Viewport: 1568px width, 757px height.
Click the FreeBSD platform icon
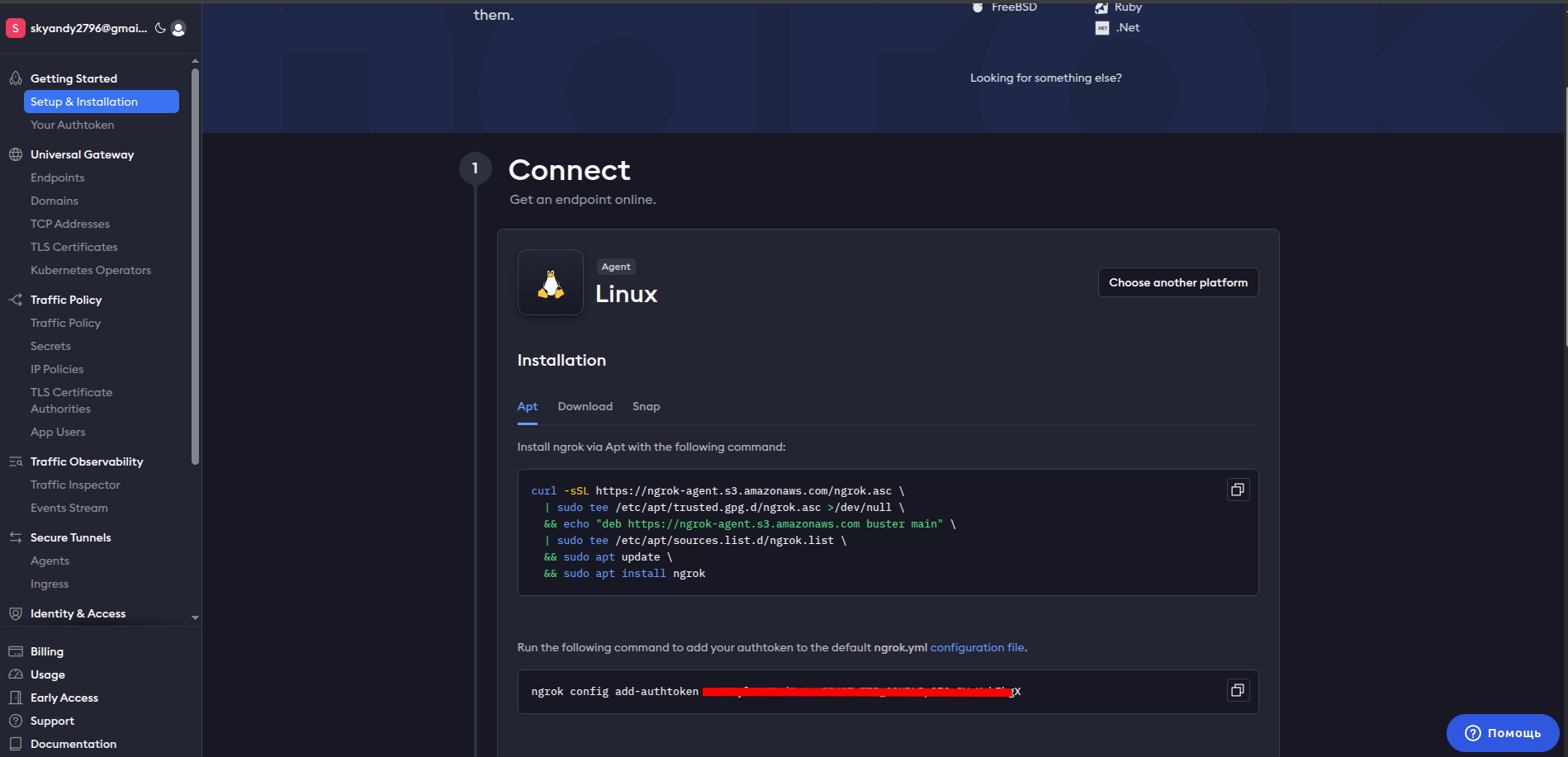coord(978,7)
